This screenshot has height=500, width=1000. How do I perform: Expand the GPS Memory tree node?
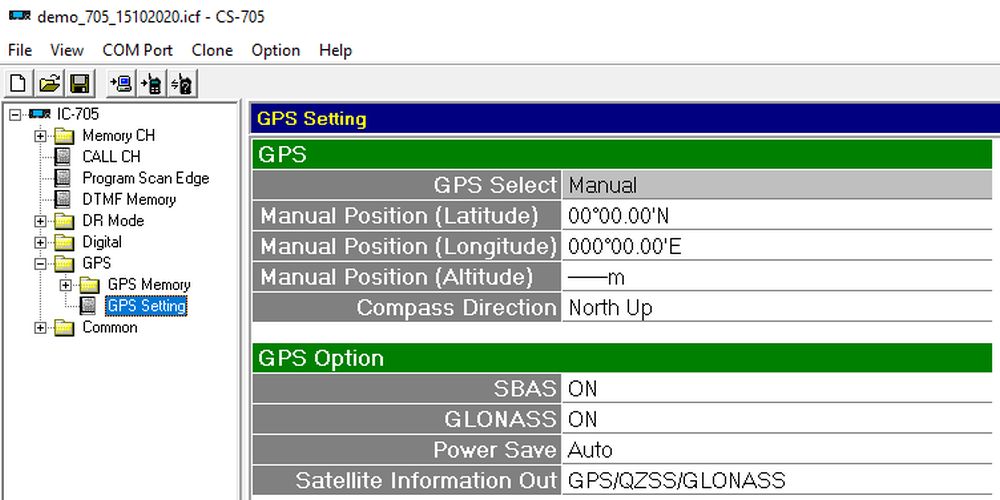coord(66,285)
